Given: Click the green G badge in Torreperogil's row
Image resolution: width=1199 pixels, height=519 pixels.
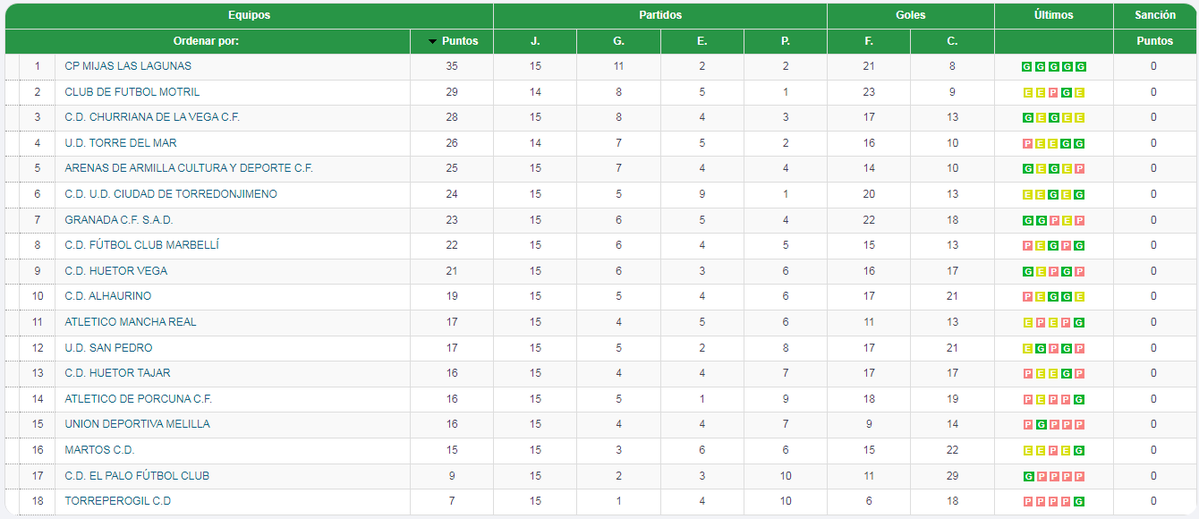Looking at the screenshot, I should (1079, 501).
